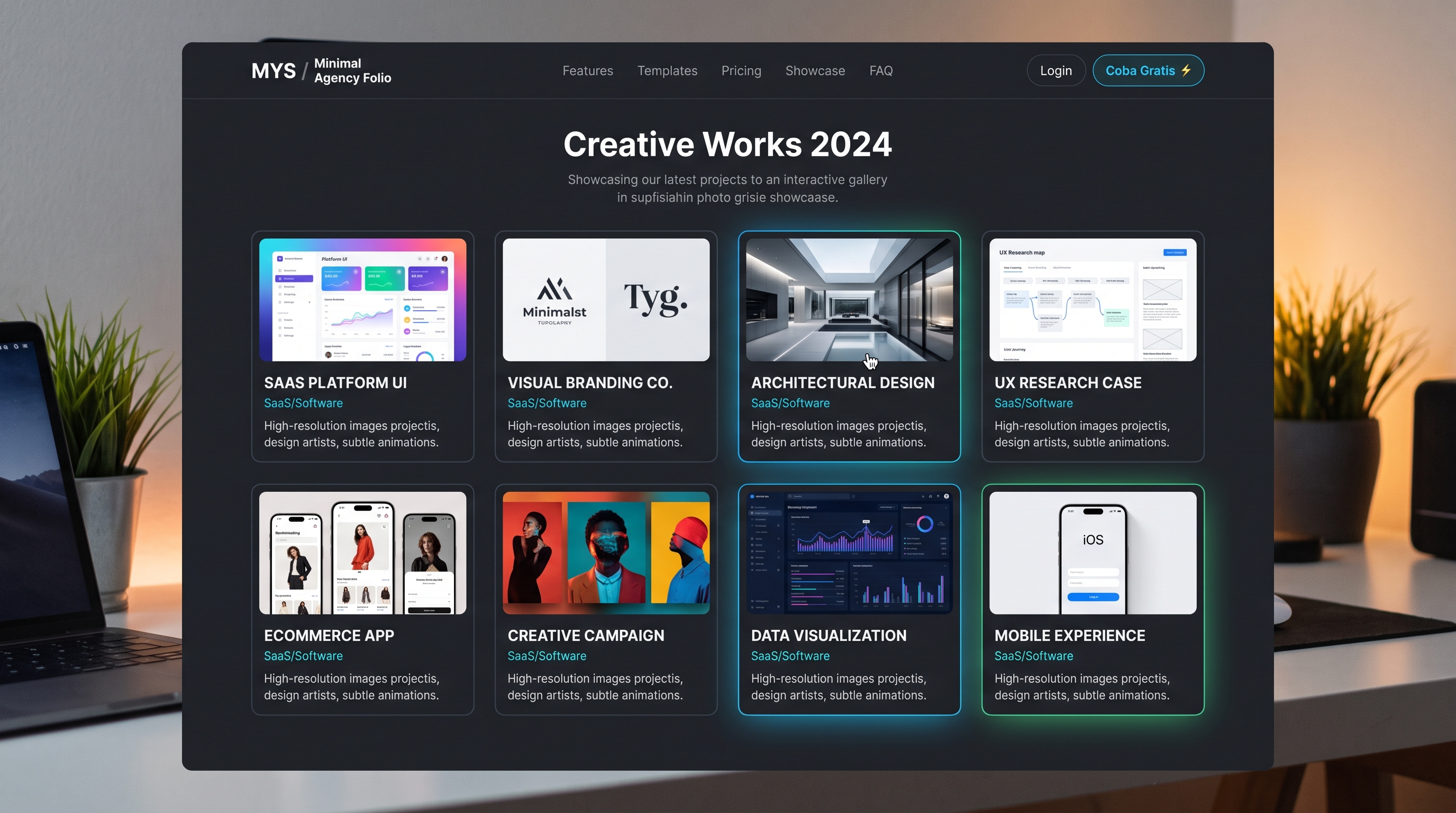Open the SaaS Platform UI thumbnail
Screen dimensions: 1456x813
point(362,300)
